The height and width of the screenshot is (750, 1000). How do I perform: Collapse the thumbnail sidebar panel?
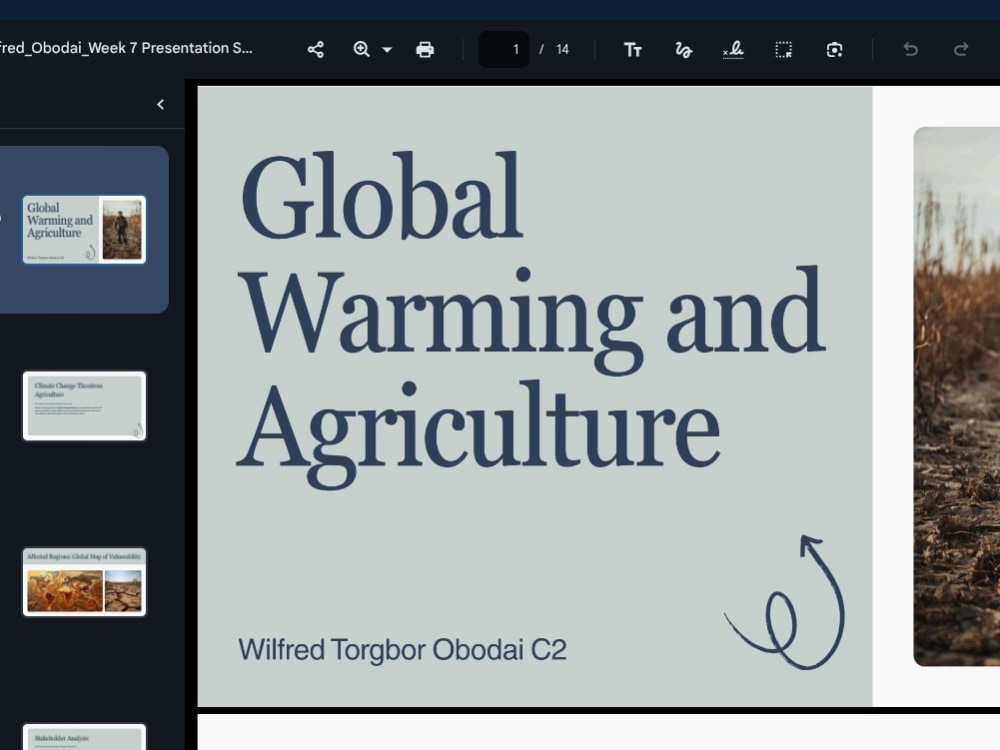(x=161, y=105)
